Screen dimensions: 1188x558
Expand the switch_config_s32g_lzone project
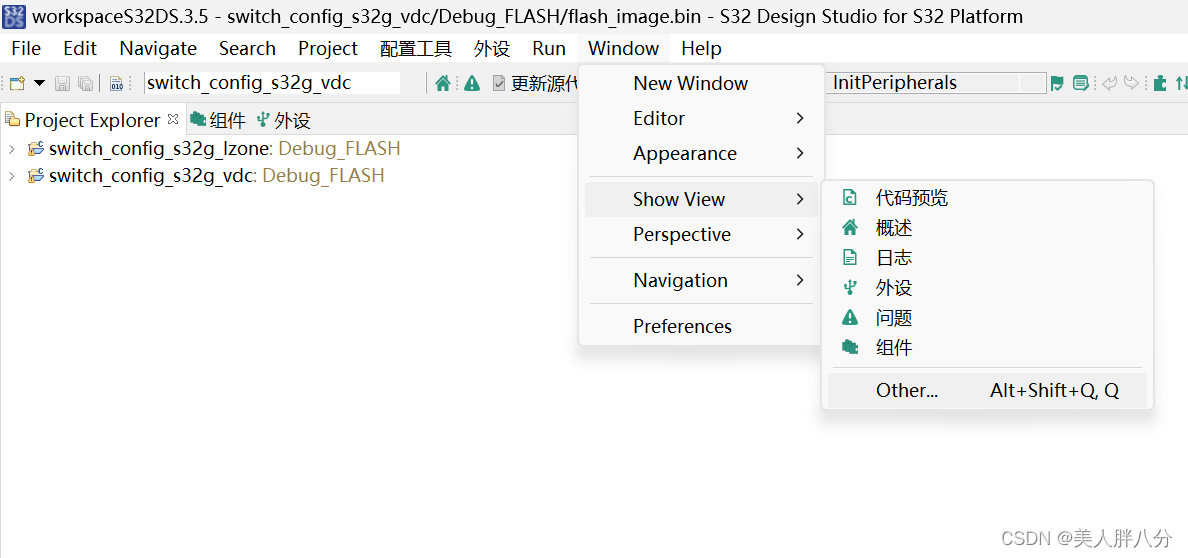click(x=11, y=149)
